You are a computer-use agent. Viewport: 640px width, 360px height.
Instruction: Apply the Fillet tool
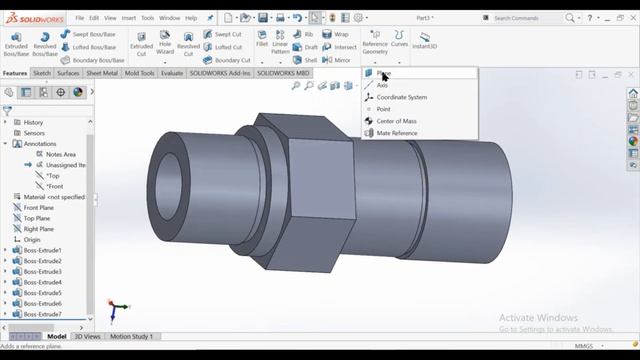(x=262, y=38)
